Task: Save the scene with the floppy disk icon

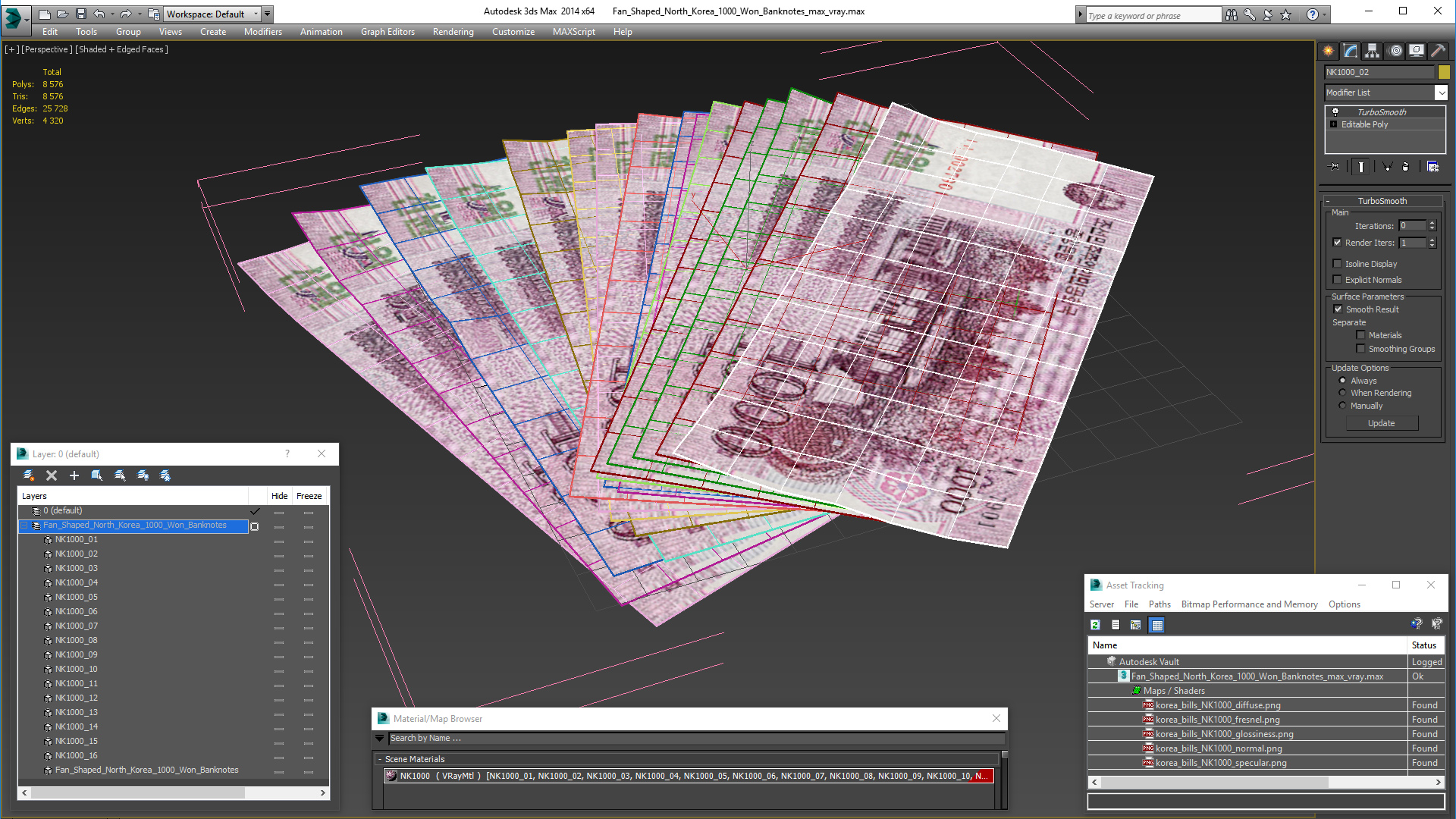Action: pos(81,14)
